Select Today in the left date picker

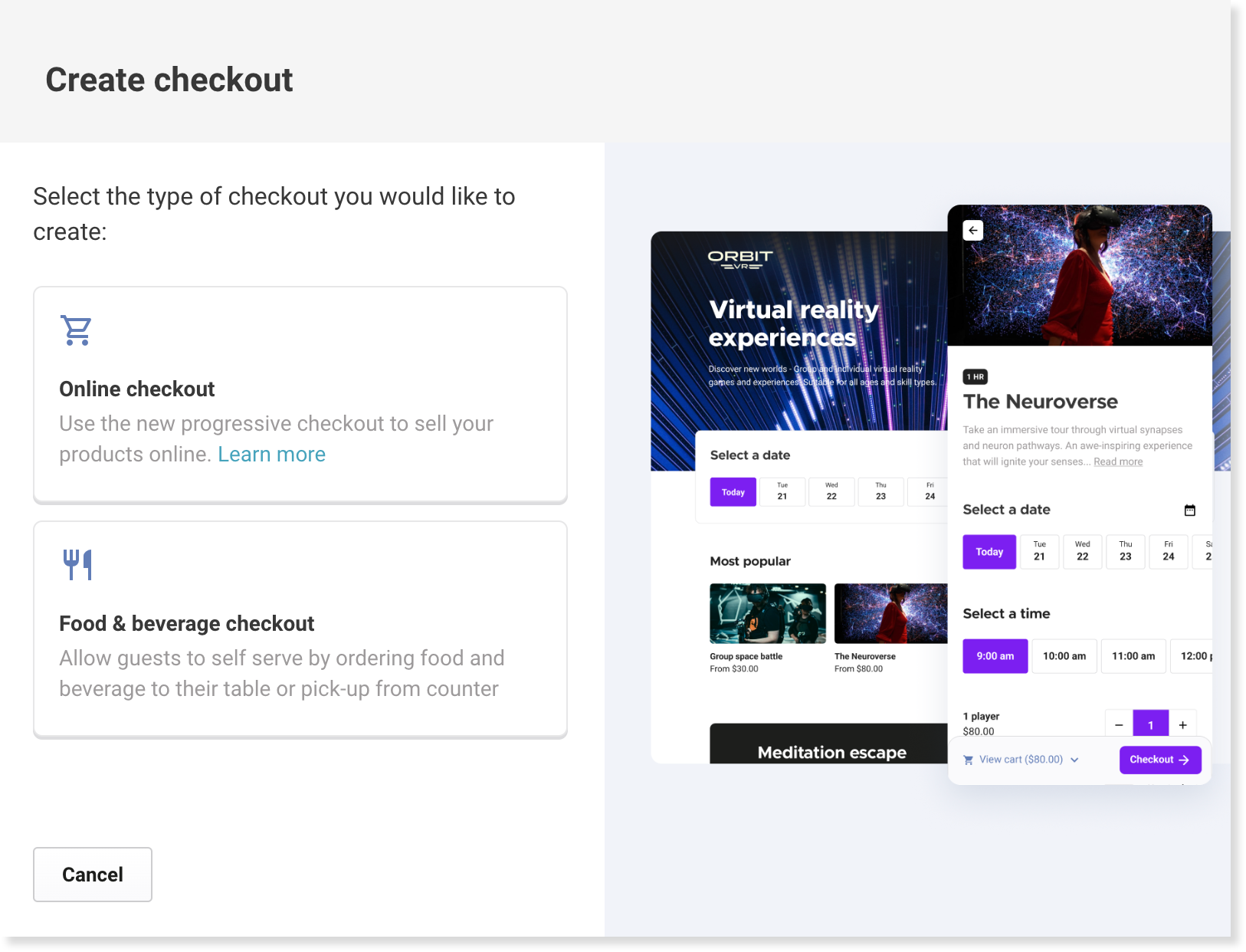pos(733,492)
